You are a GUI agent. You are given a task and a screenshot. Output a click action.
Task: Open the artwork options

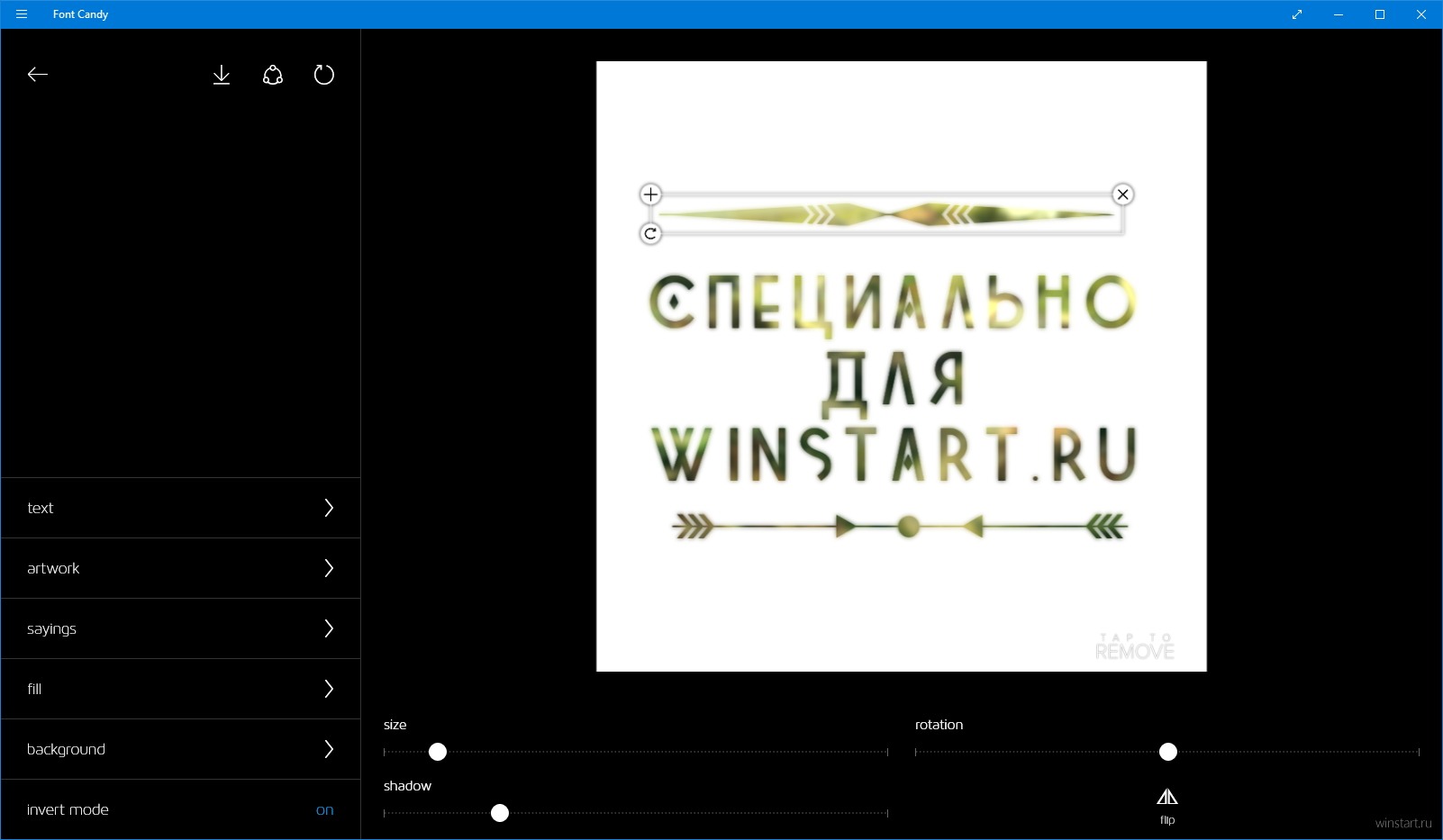181,568
